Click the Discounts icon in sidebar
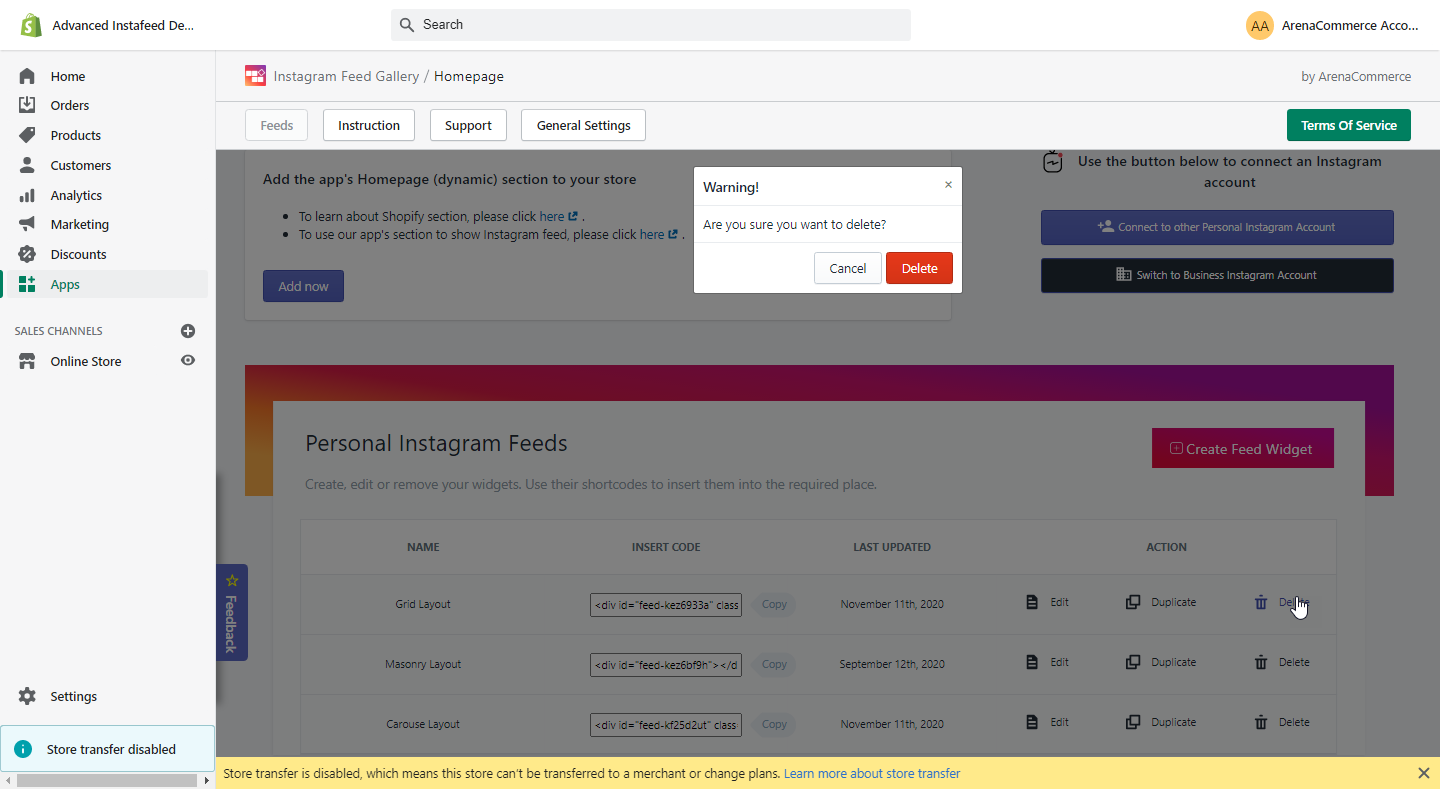Viewport: 1440px width, 789px height. pyautogui.click(x=27, y=254)
